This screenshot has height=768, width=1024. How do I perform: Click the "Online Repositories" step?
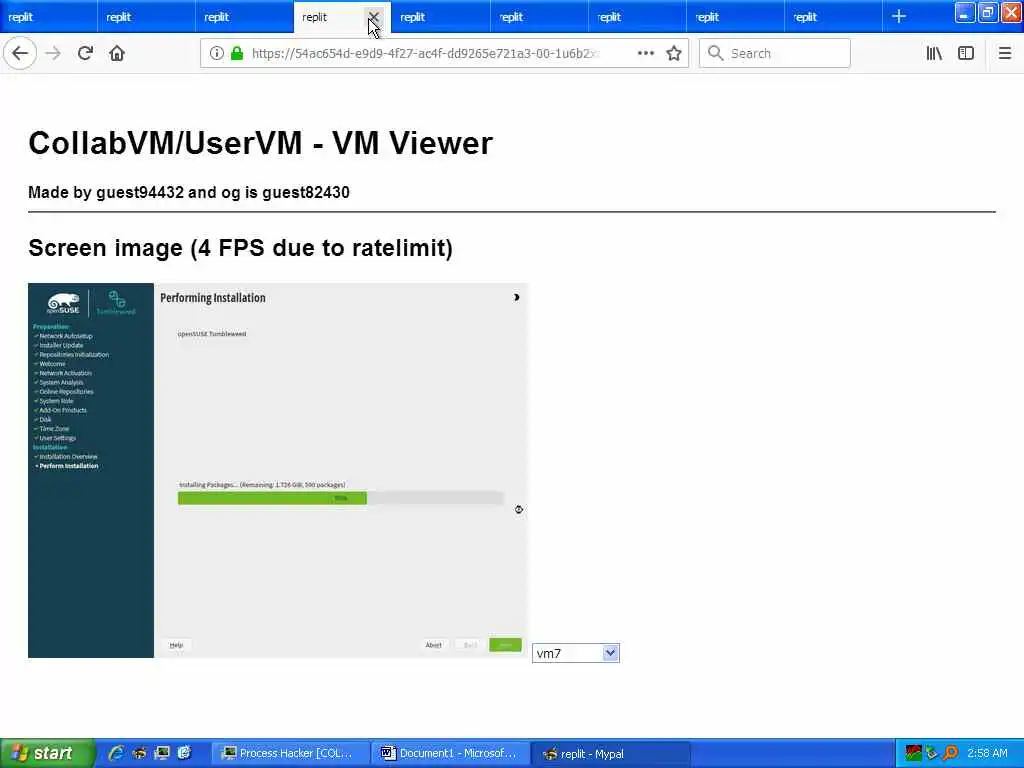coord(67,392)
